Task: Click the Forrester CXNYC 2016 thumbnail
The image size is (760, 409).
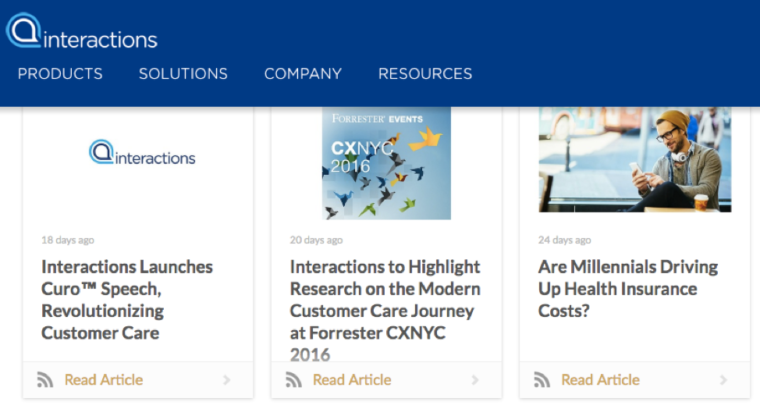Action: (386, 163)
